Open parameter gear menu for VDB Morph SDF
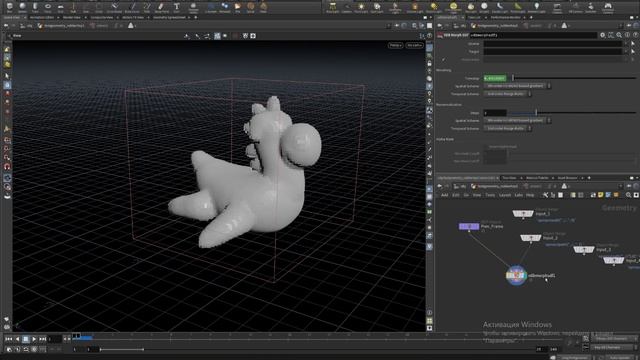Screen dimensions: 640x360 602,35
